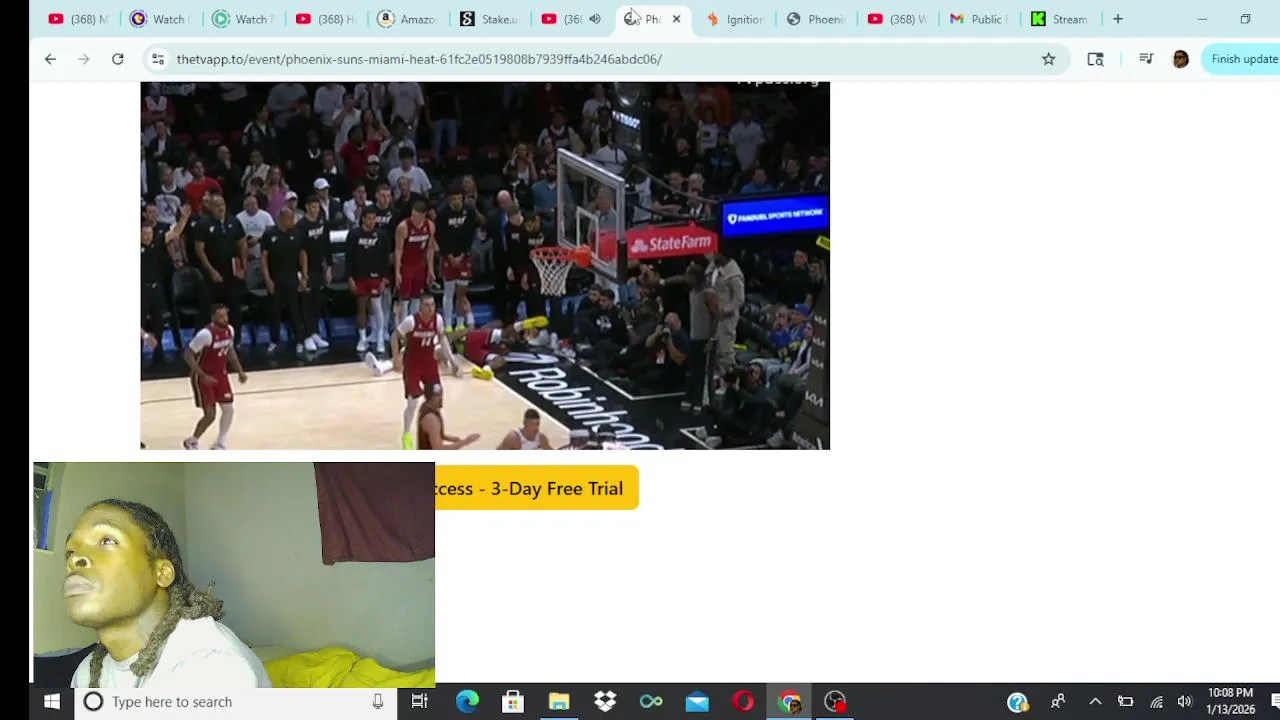Mute the YouTube tab playing audio
Viewport: 1280px width, 720px height.
[595, 19]
